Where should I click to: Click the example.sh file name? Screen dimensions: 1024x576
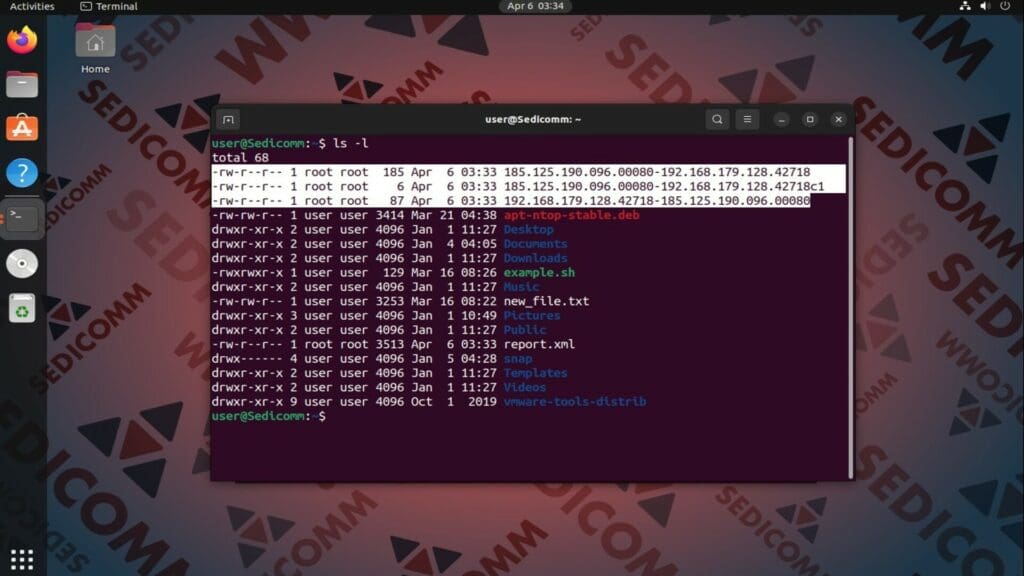click(x=539, y=272)
